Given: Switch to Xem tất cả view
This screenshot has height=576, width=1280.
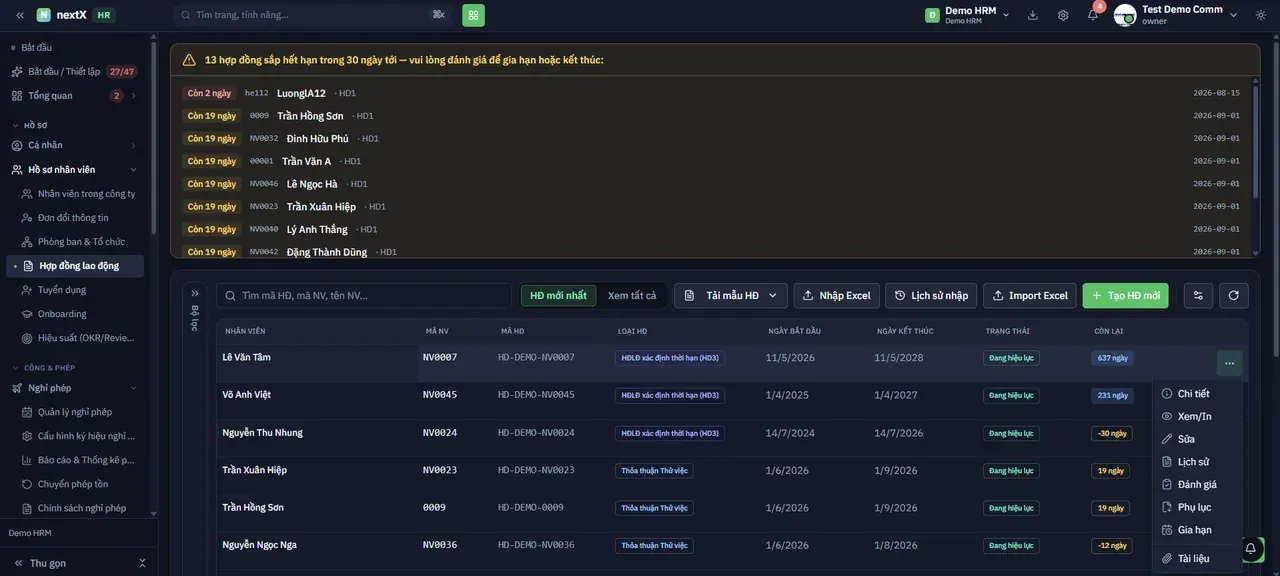Looking at the screenshot, I should 632,295.
